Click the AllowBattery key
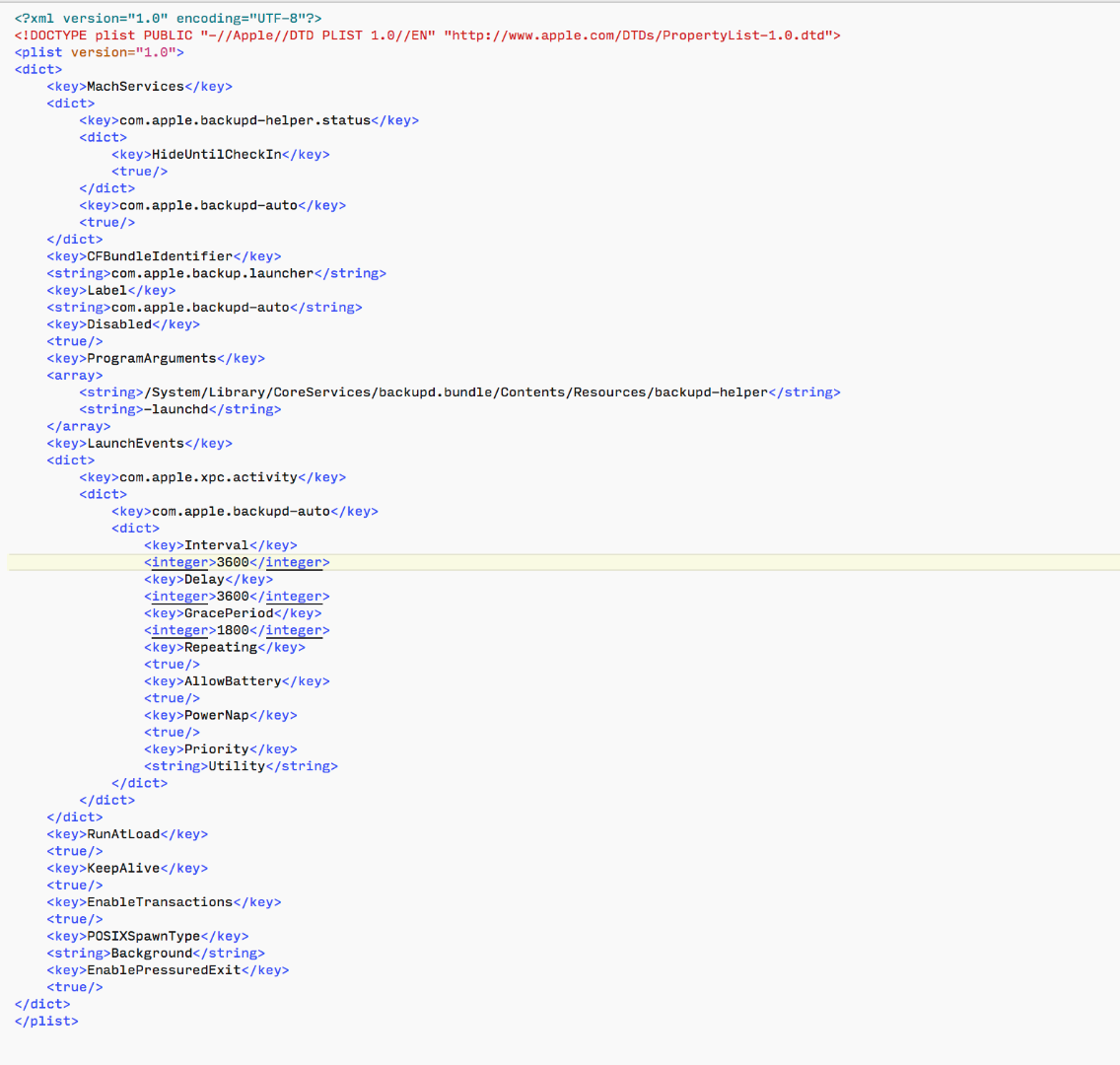The height and width of the screenshot is (1065, 1120). 233,681
